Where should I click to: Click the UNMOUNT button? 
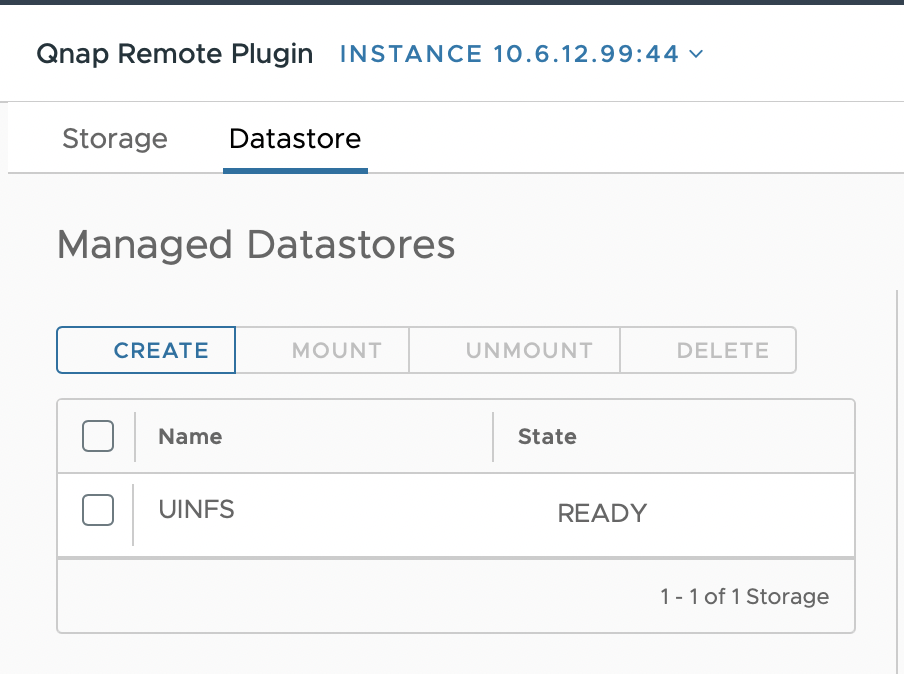(529, 350)
